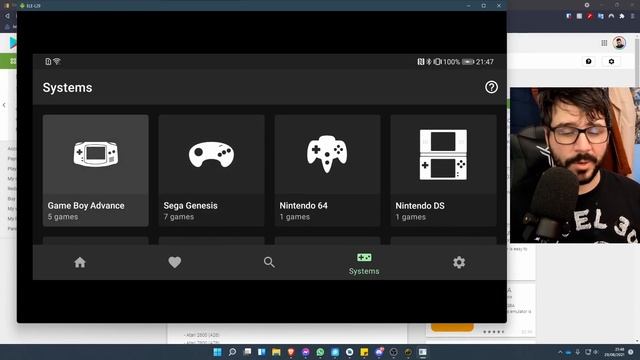Image resolution: width=640 pixels, height=360 pixels.
Task: Show hidden system tray icons
Action: [560, 352]
